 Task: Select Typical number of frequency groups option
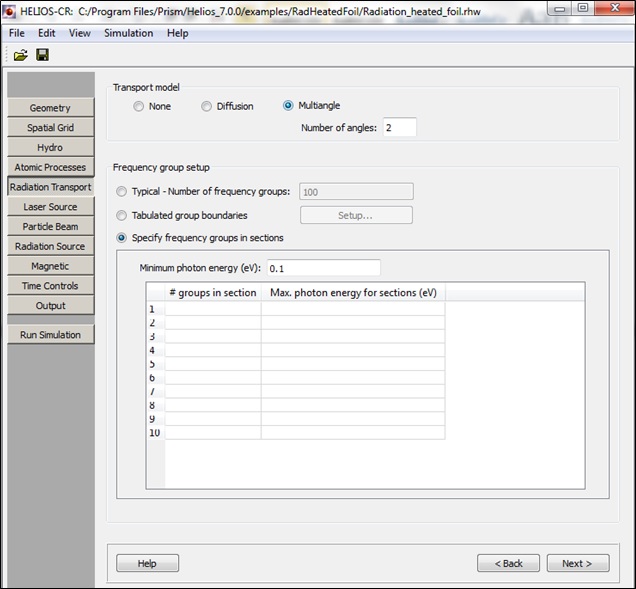coord(122,191)
